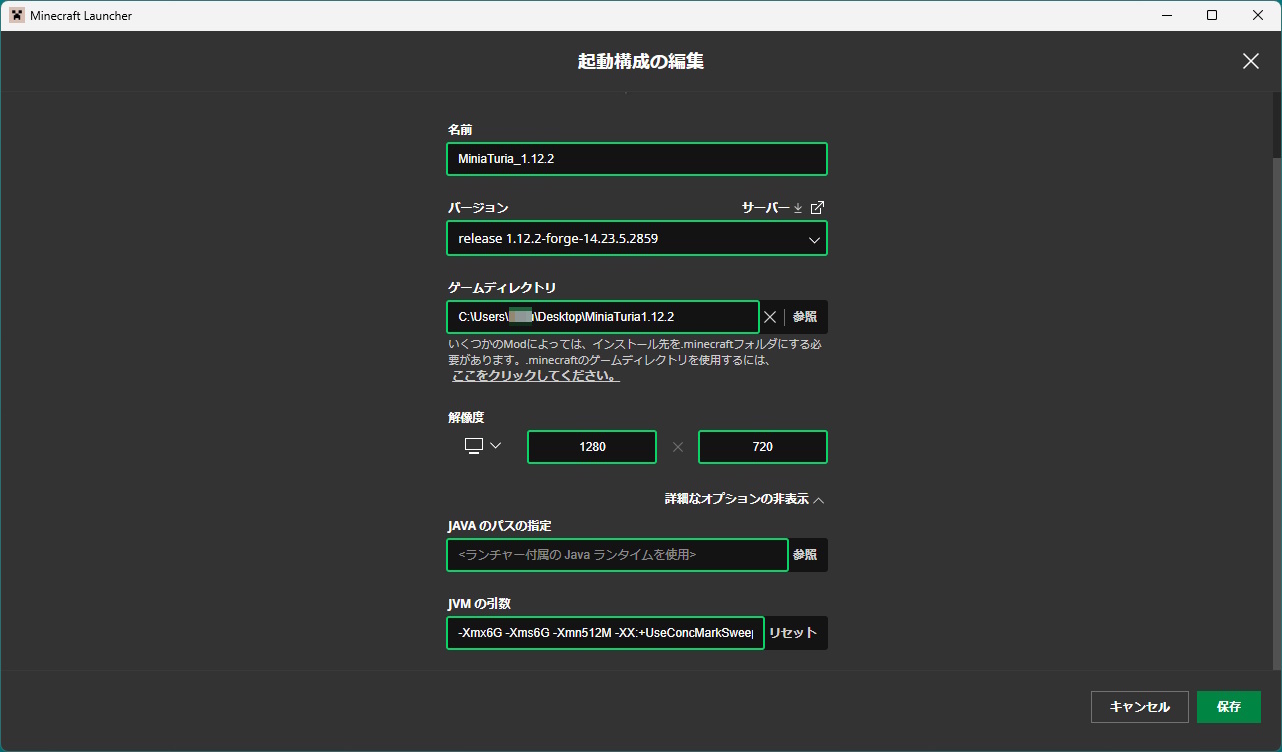Viewport: 1282px width, 752px height.
Task: Click the JVM の引数 input field
Action: [605, 633]
